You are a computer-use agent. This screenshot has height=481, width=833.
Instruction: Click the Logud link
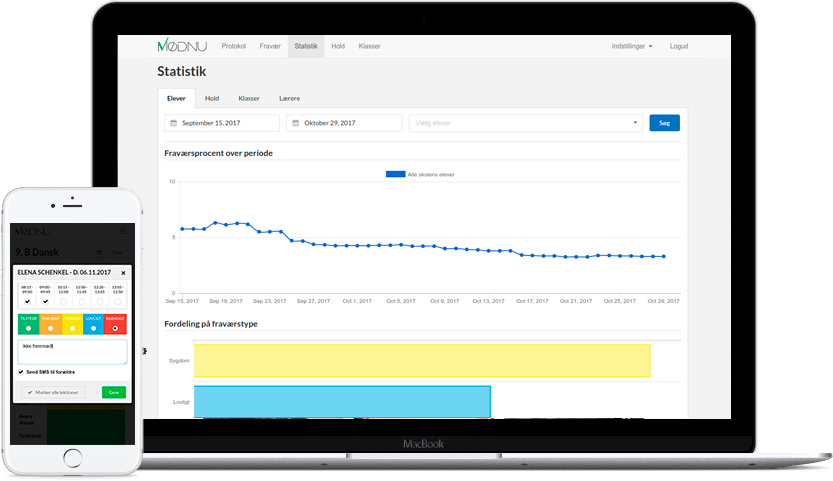coord(678,46)
